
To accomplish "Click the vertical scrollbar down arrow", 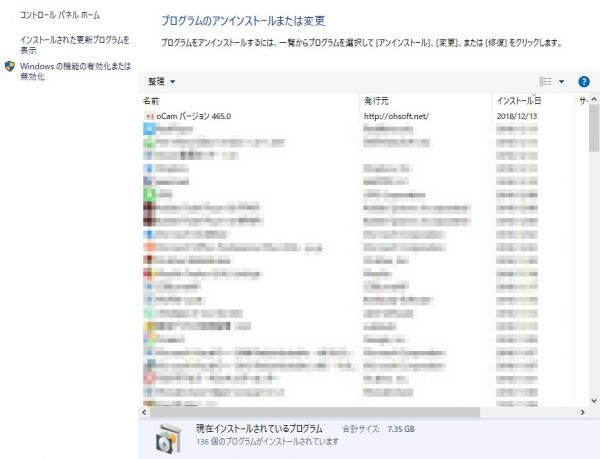I will pyautogui.click(x=594, y=400).
